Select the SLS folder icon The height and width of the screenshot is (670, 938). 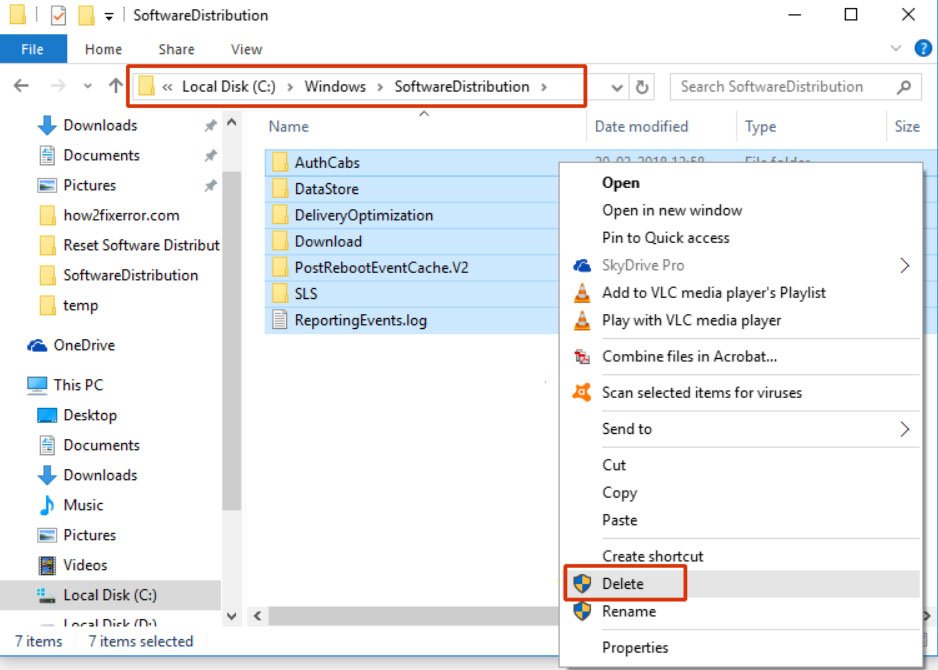(279, 294)
